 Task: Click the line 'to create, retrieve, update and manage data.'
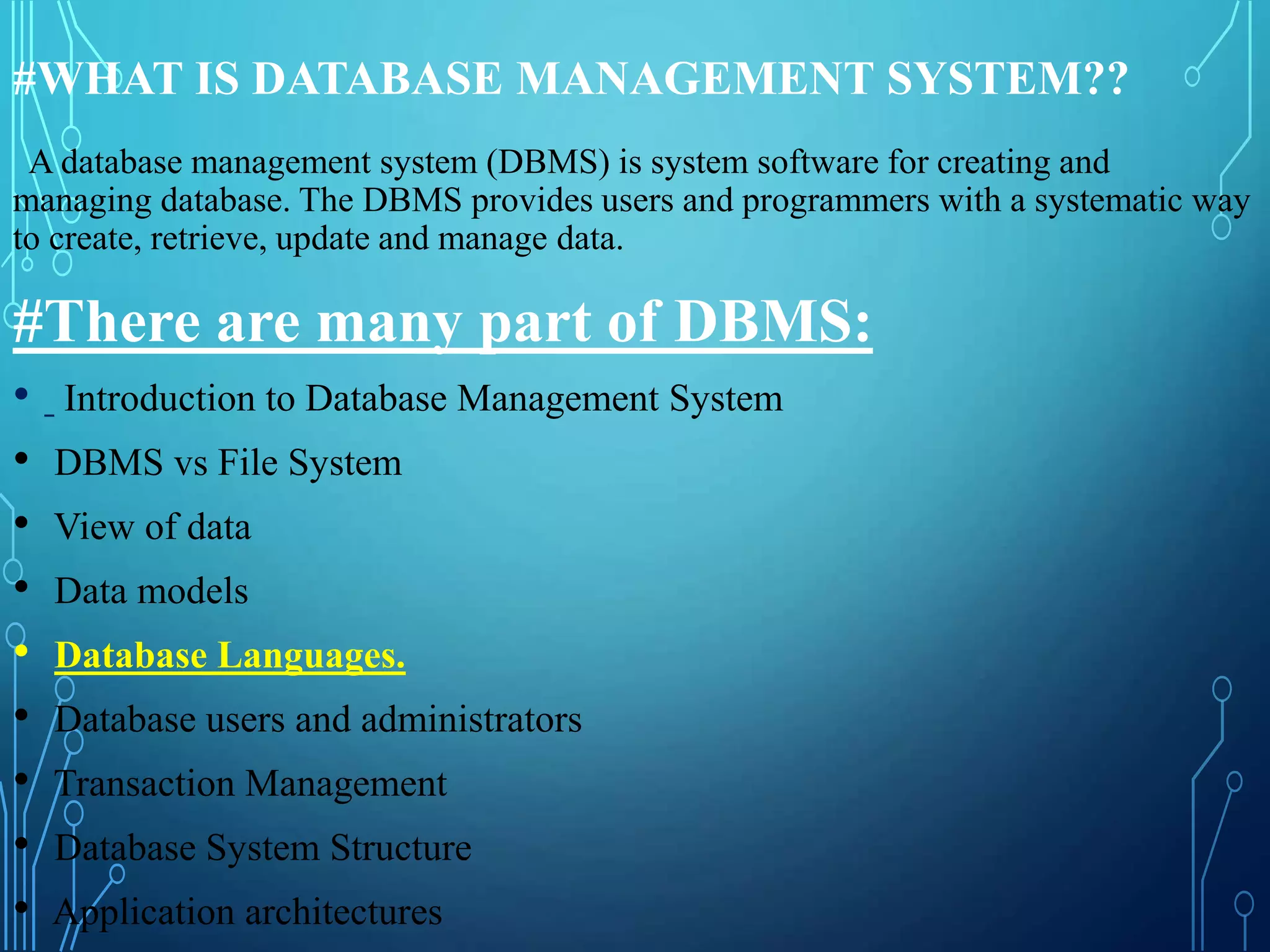point(318,239)
